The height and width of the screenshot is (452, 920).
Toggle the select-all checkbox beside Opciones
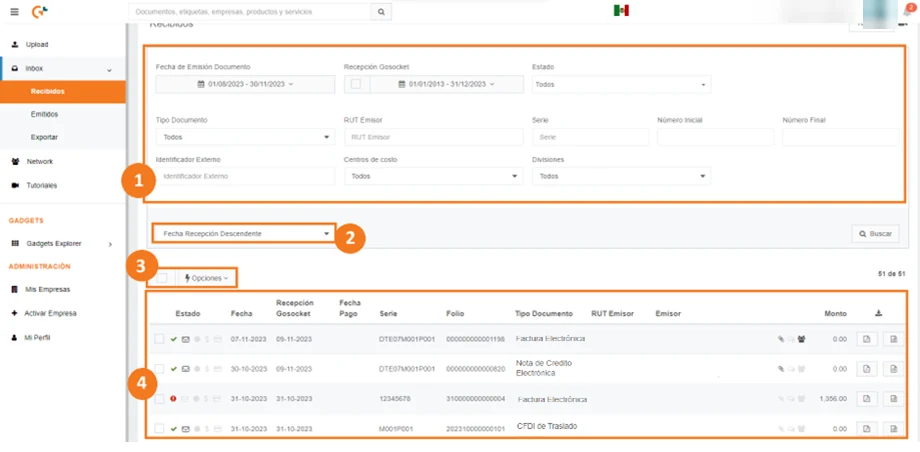(x=162, y=278)
